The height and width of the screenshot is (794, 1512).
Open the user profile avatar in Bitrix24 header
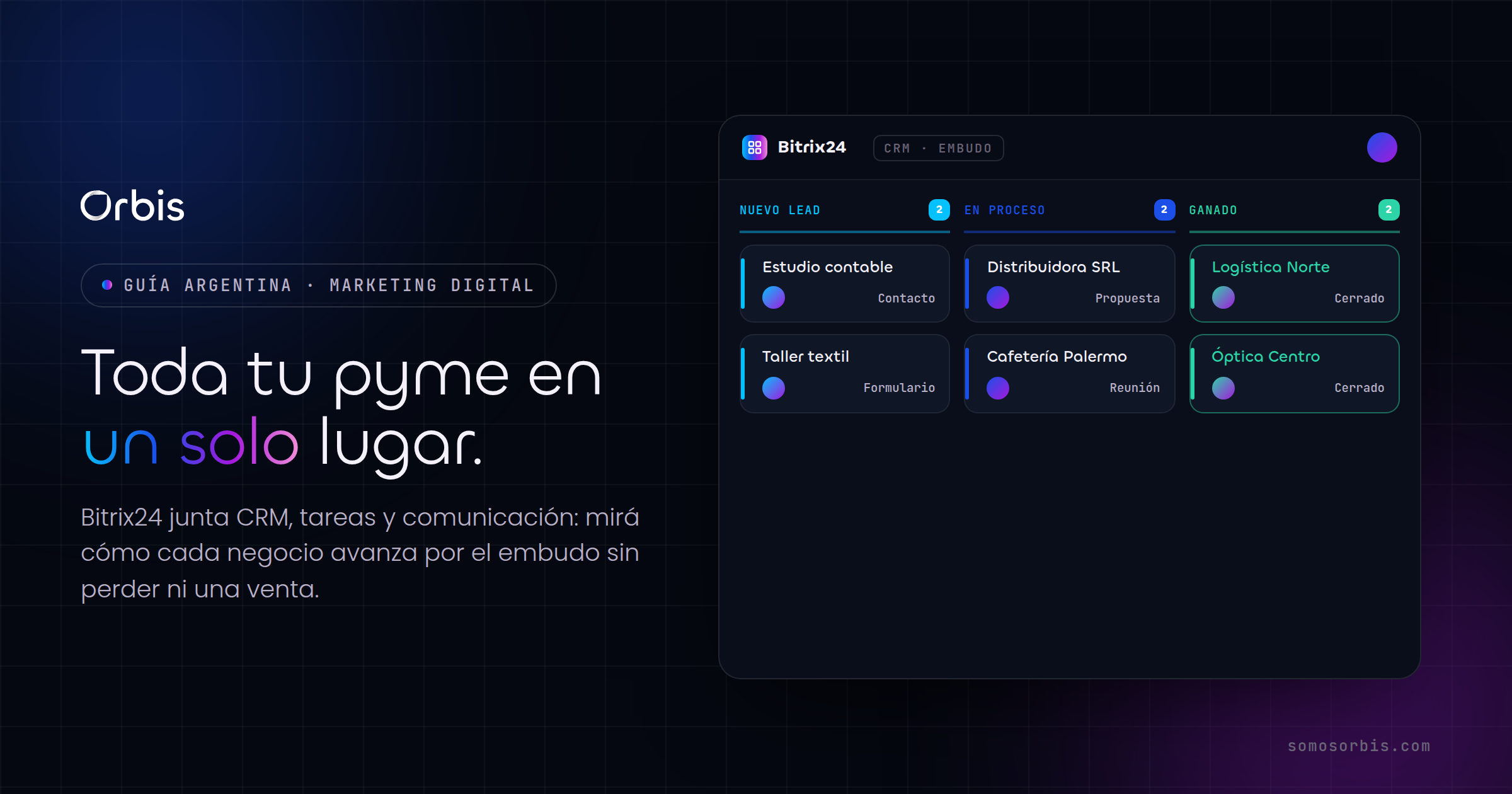tap(1382, 147)
